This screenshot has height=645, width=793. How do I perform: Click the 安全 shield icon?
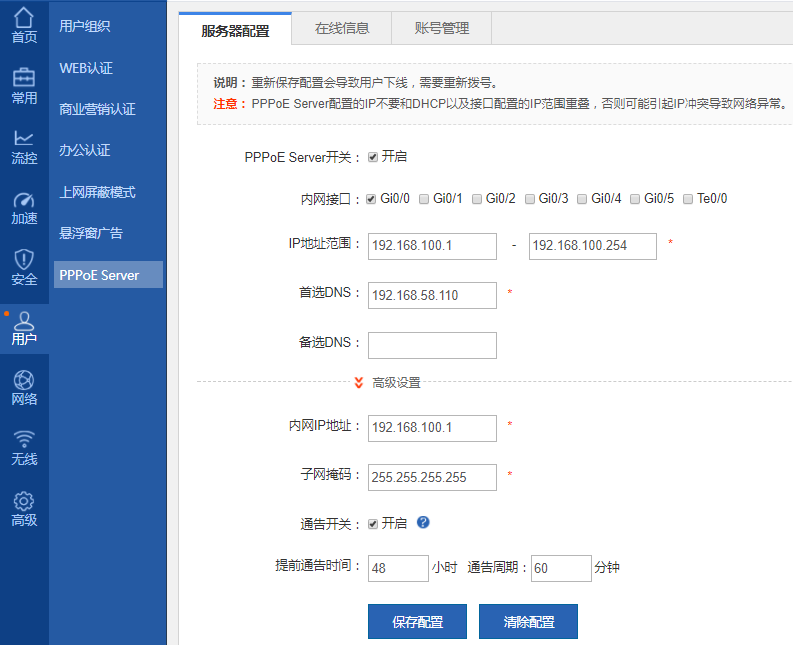coord(24,260)
